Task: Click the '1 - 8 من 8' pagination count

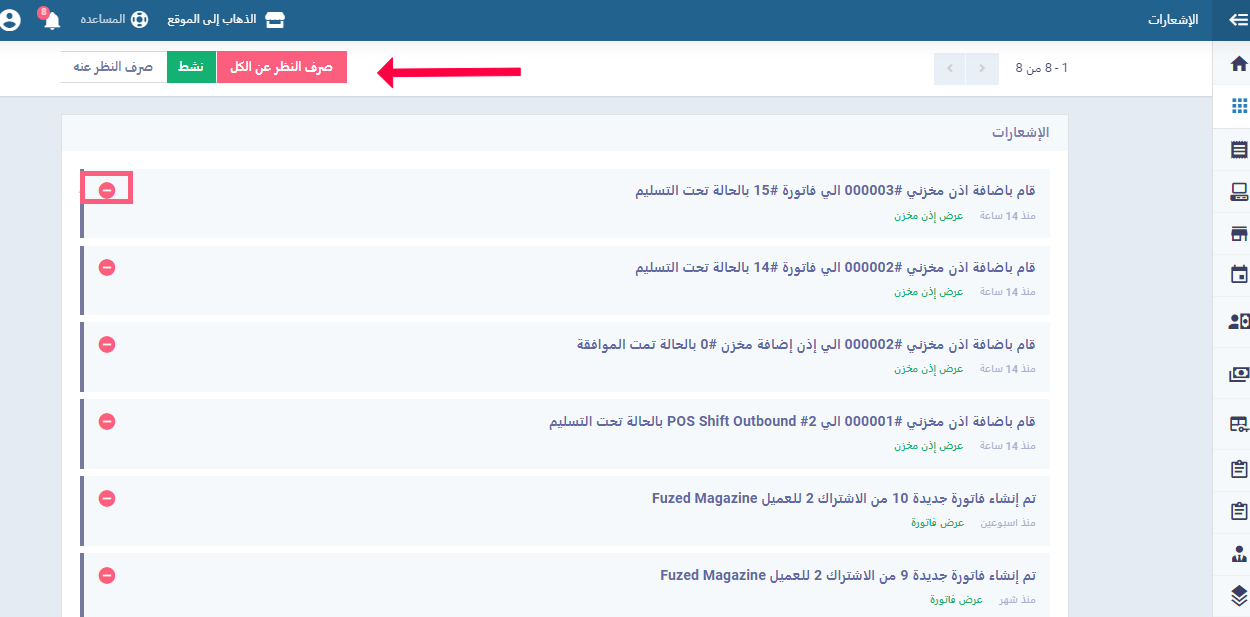Action: pos(1042,68)
